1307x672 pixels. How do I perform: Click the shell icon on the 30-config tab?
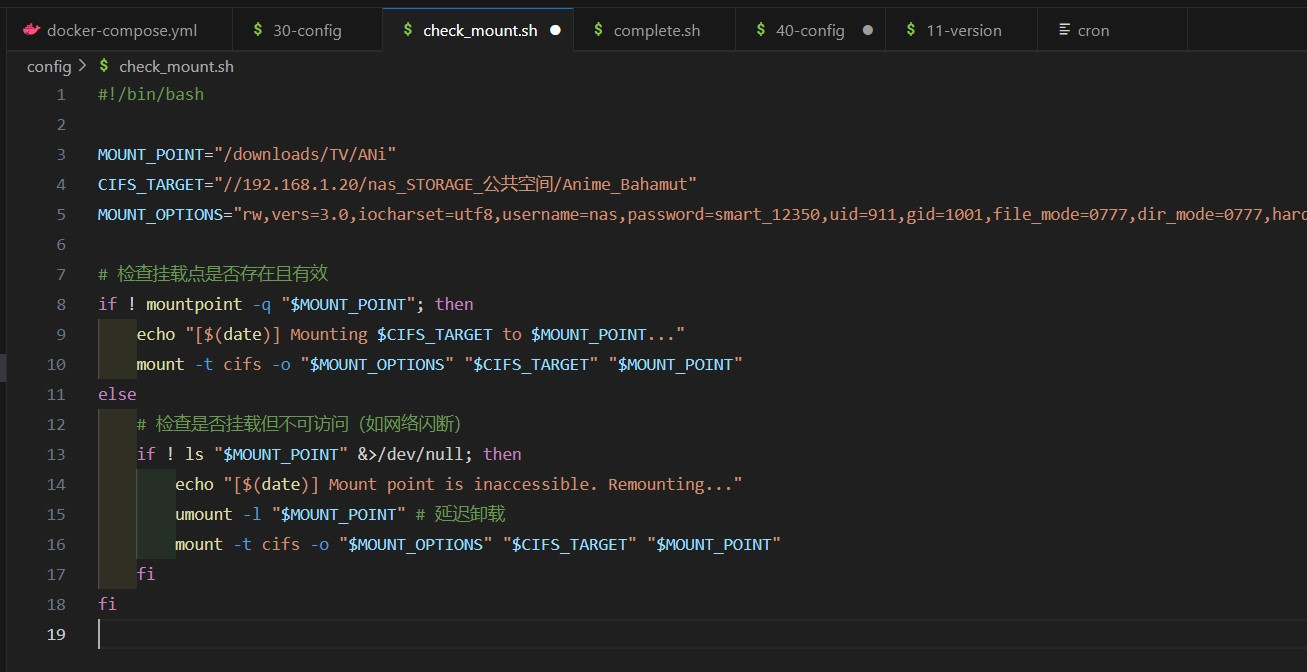pyautogui.click(x=258, y=30)
